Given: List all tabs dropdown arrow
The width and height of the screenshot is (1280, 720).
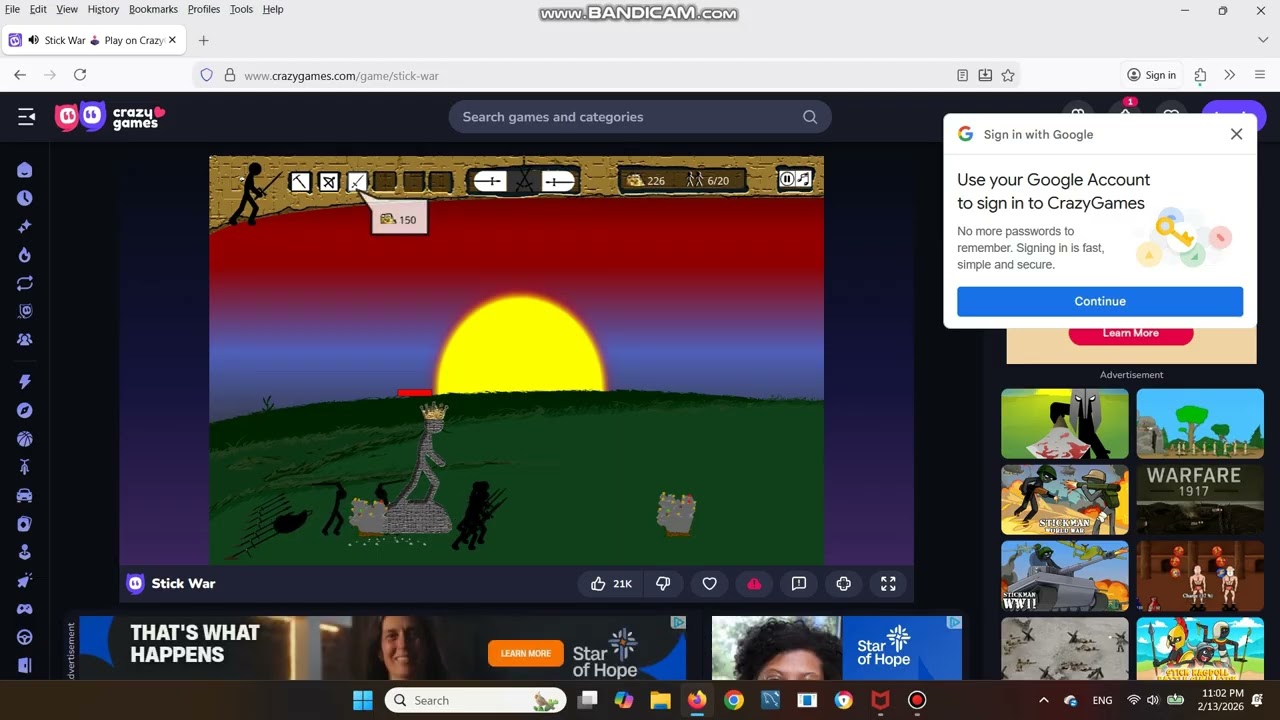Looking at the screenshot, I should pyautogui.click(x=1262, y=40).
